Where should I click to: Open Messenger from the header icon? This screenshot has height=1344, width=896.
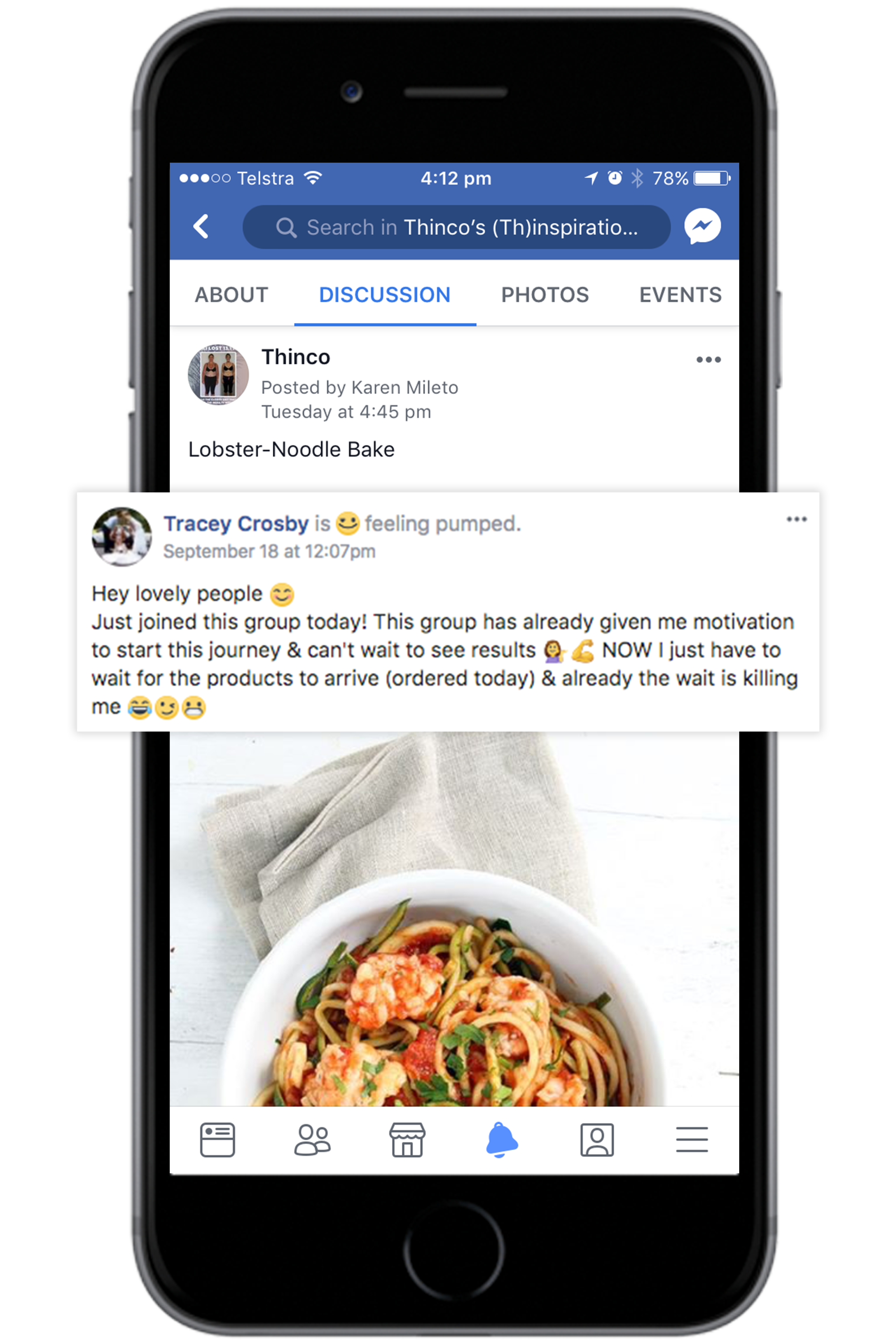tap(702, 226)
